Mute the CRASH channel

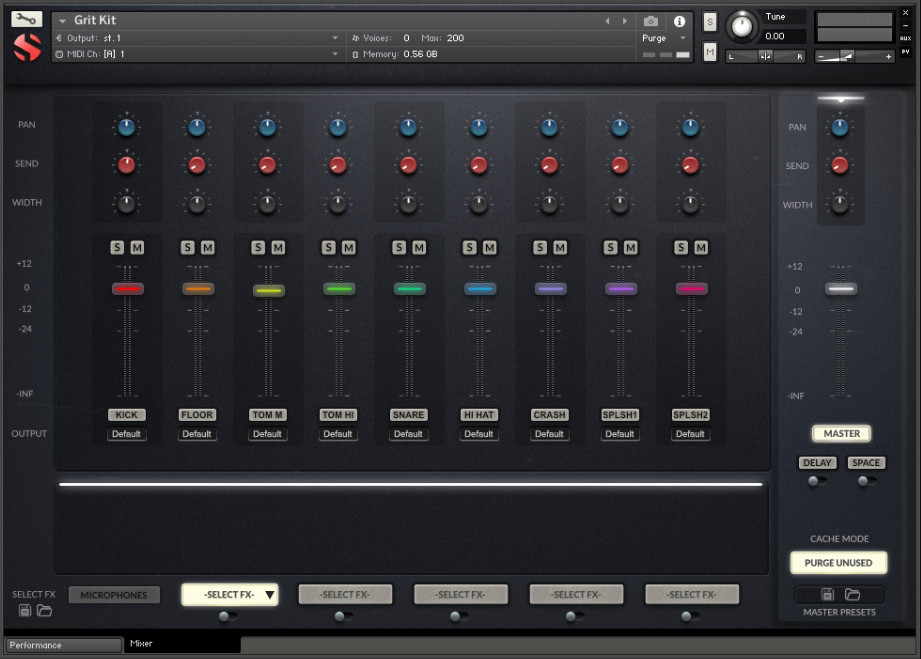pos(560,247)
